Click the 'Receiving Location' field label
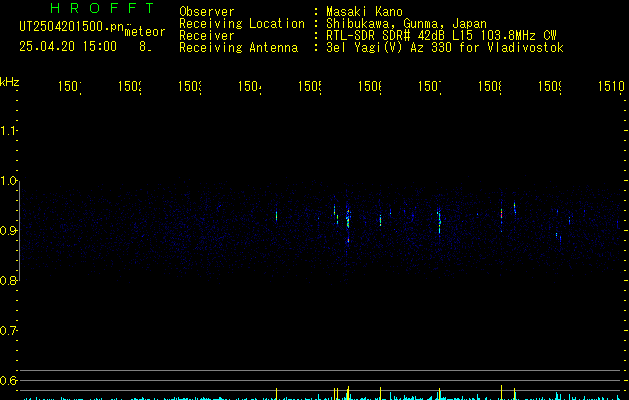 (x=242, y=24)
